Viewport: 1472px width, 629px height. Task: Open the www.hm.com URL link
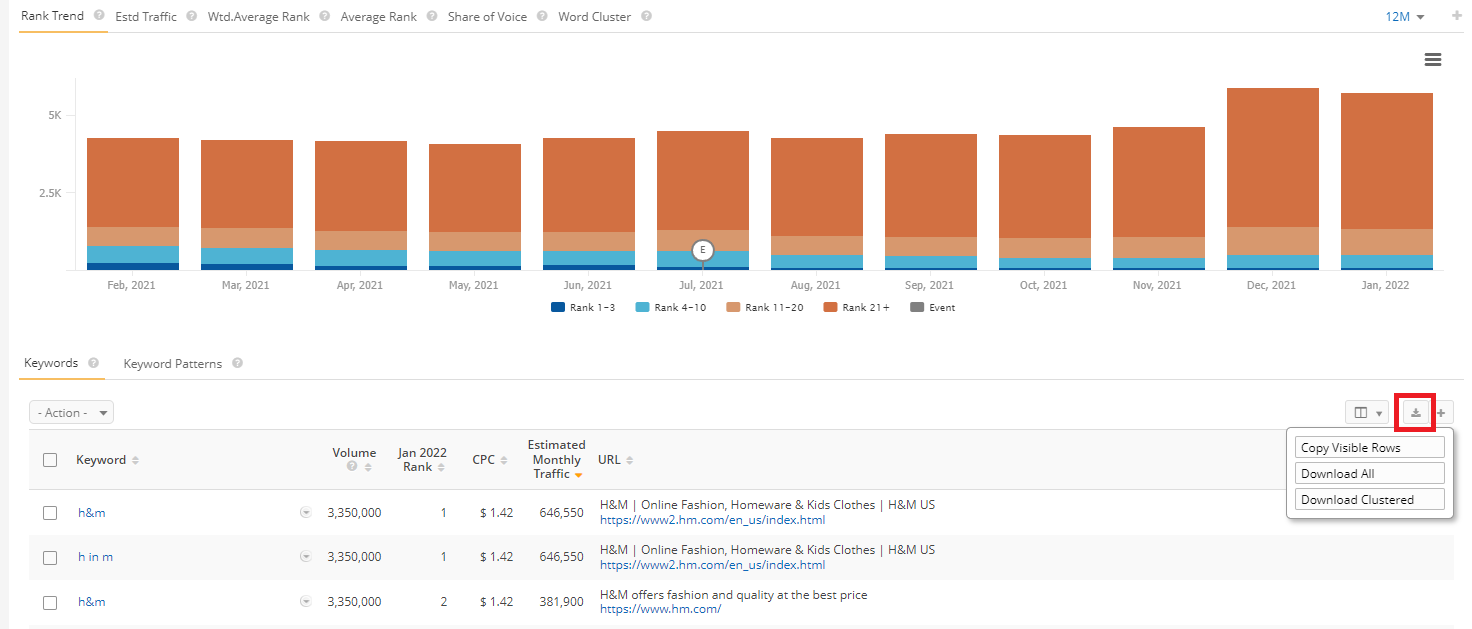tap(660, 609)
